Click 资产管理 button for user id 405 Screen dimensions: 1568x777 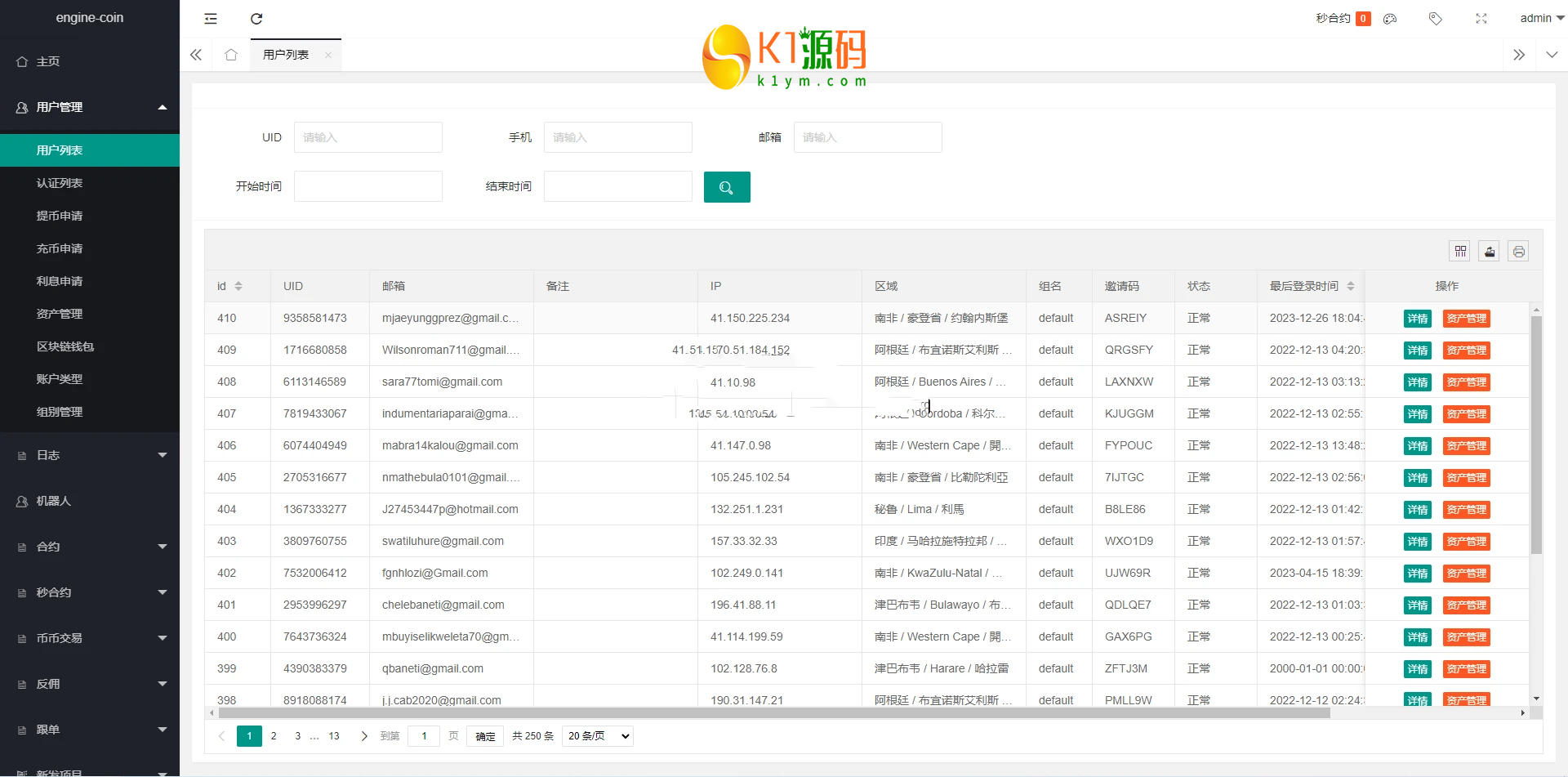1466,478
